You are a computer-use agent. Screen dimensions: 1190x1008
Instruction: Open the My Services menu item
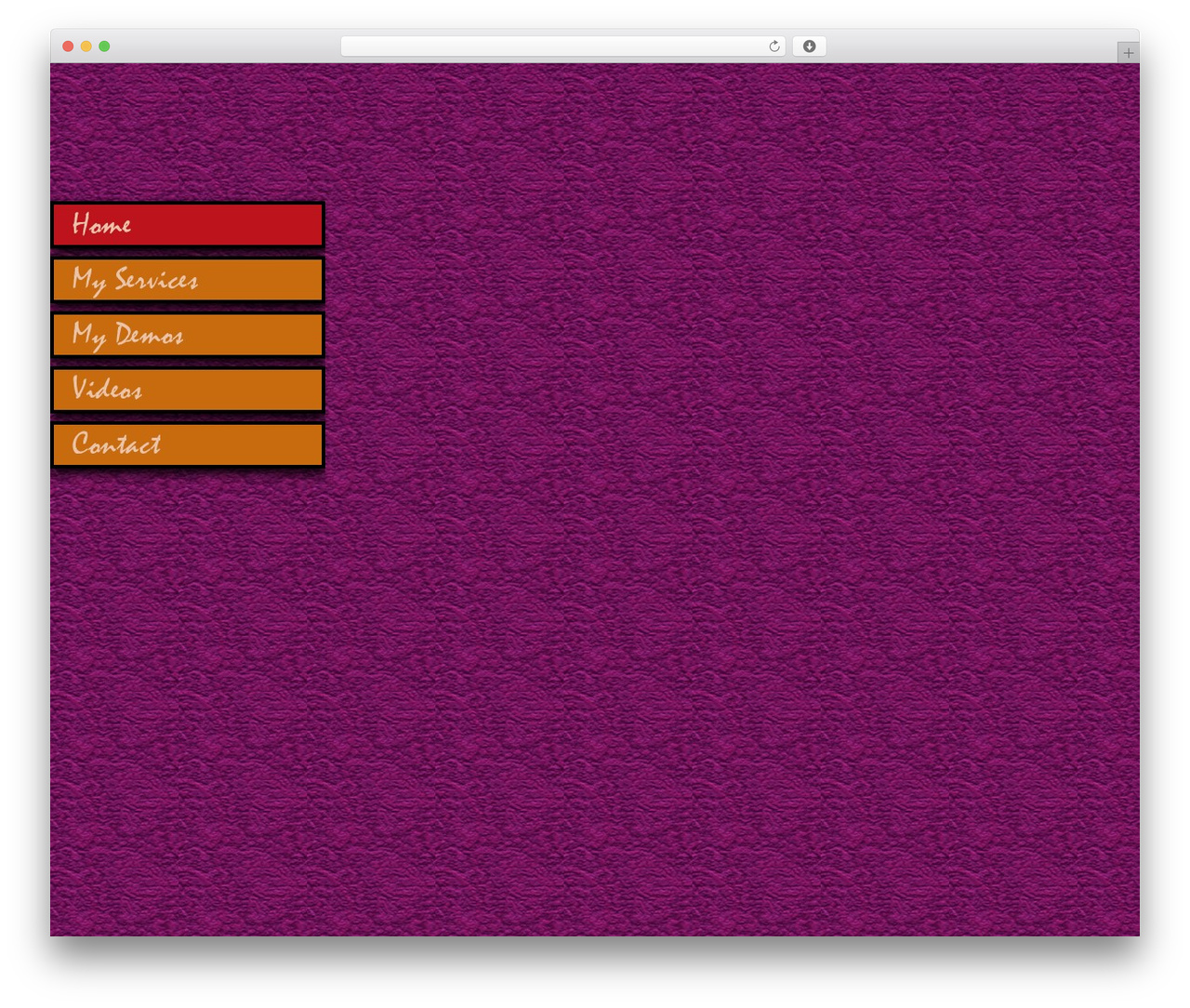[187, 279]
